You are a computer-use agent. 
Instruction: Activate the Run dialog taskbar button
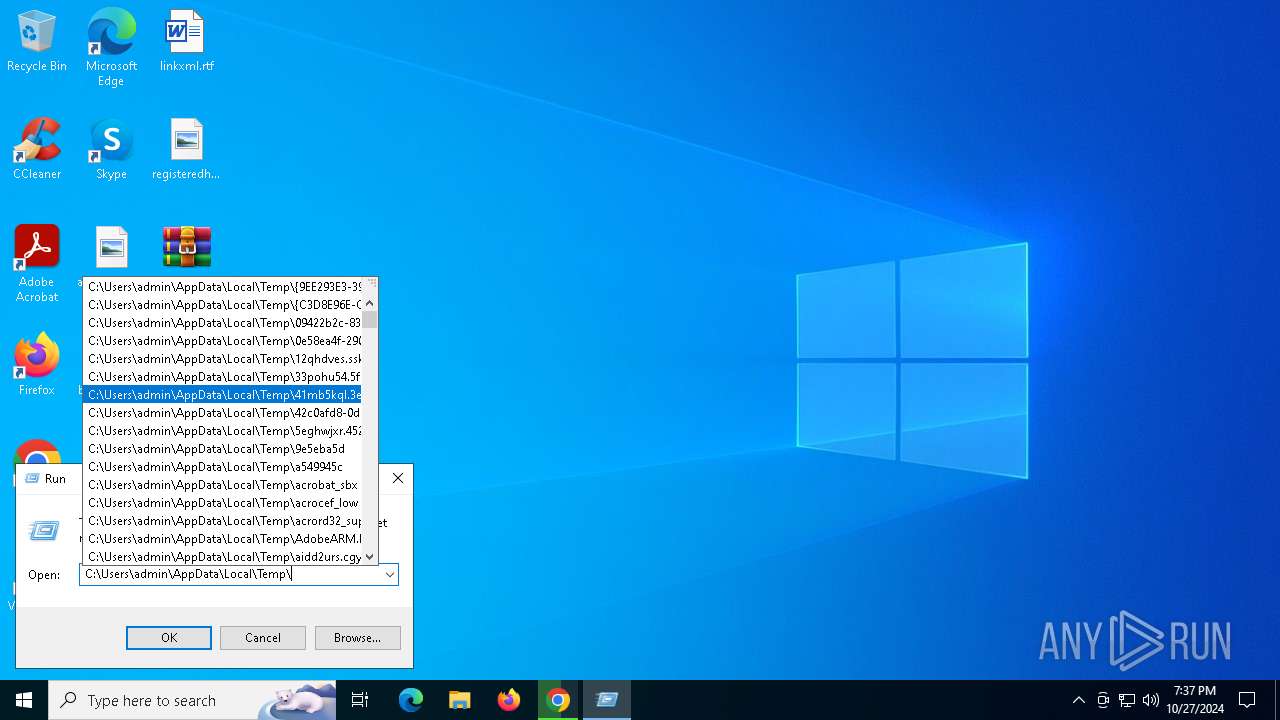(x=607, y=700)
